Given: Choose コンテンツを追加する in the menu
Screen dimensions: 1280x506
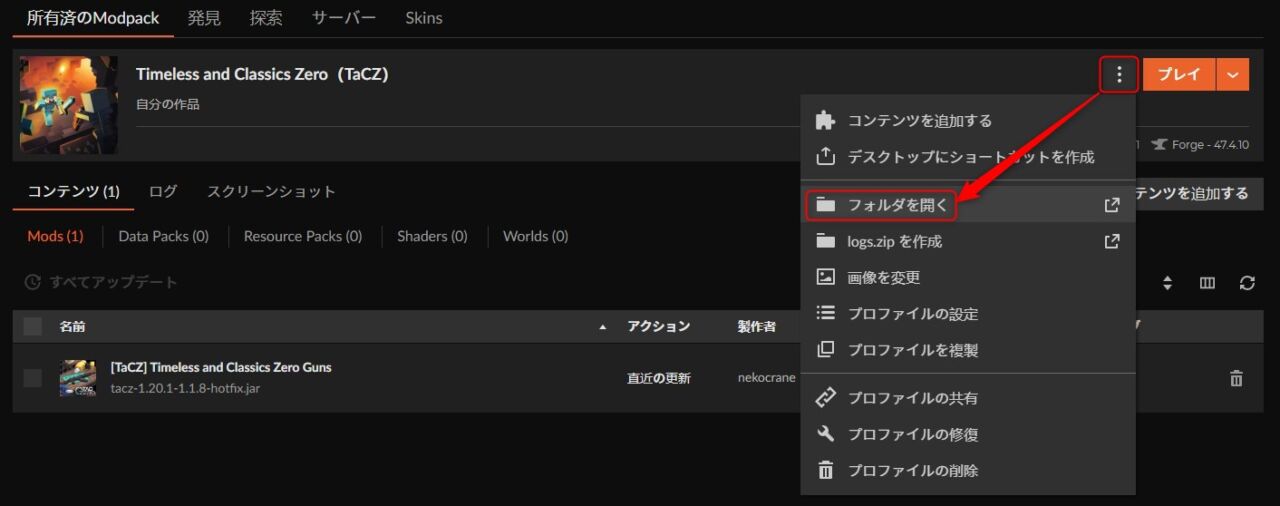Looking at the screenshot, I should click(968, 121).
